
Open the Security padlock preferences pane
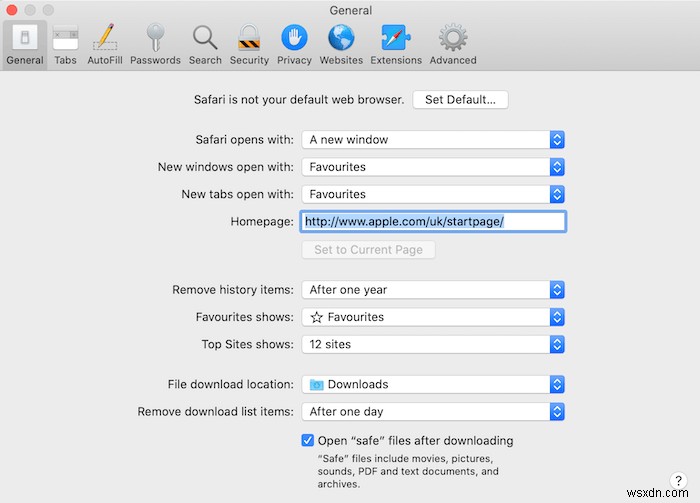click(249, 45)
